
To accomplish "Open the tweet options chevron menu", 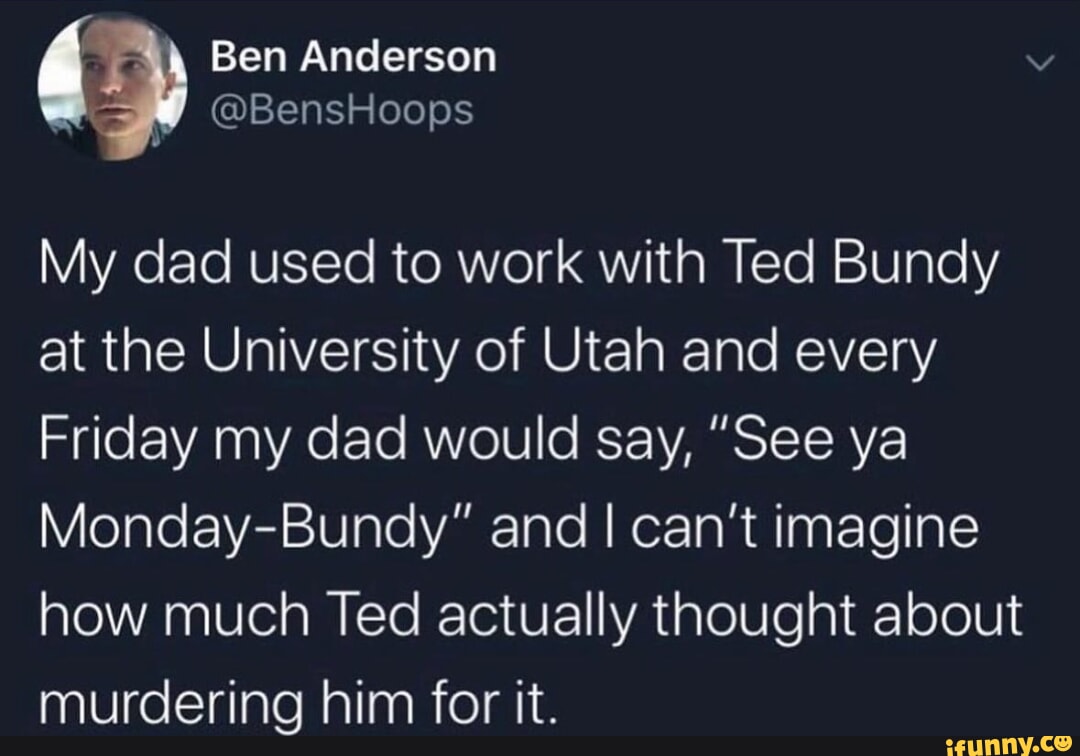I will (x=1041, y=66).
